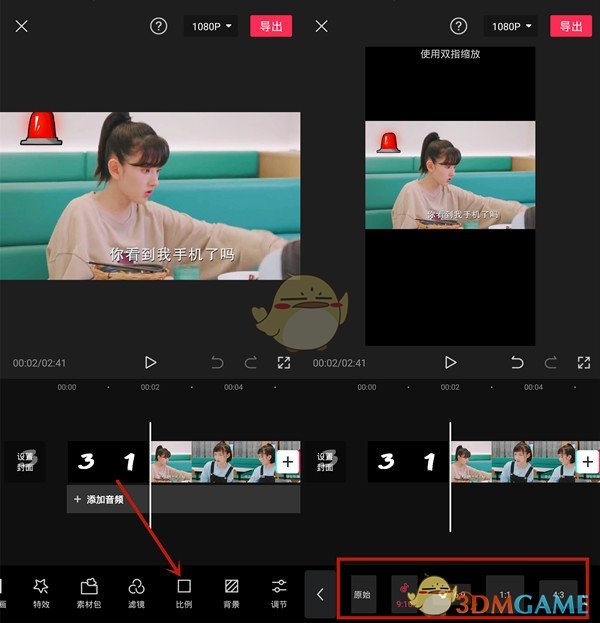Open 特效 effects tool
The height and width of the screenshot is (623, 600).
pyautogui.click(x=41, y=593)
